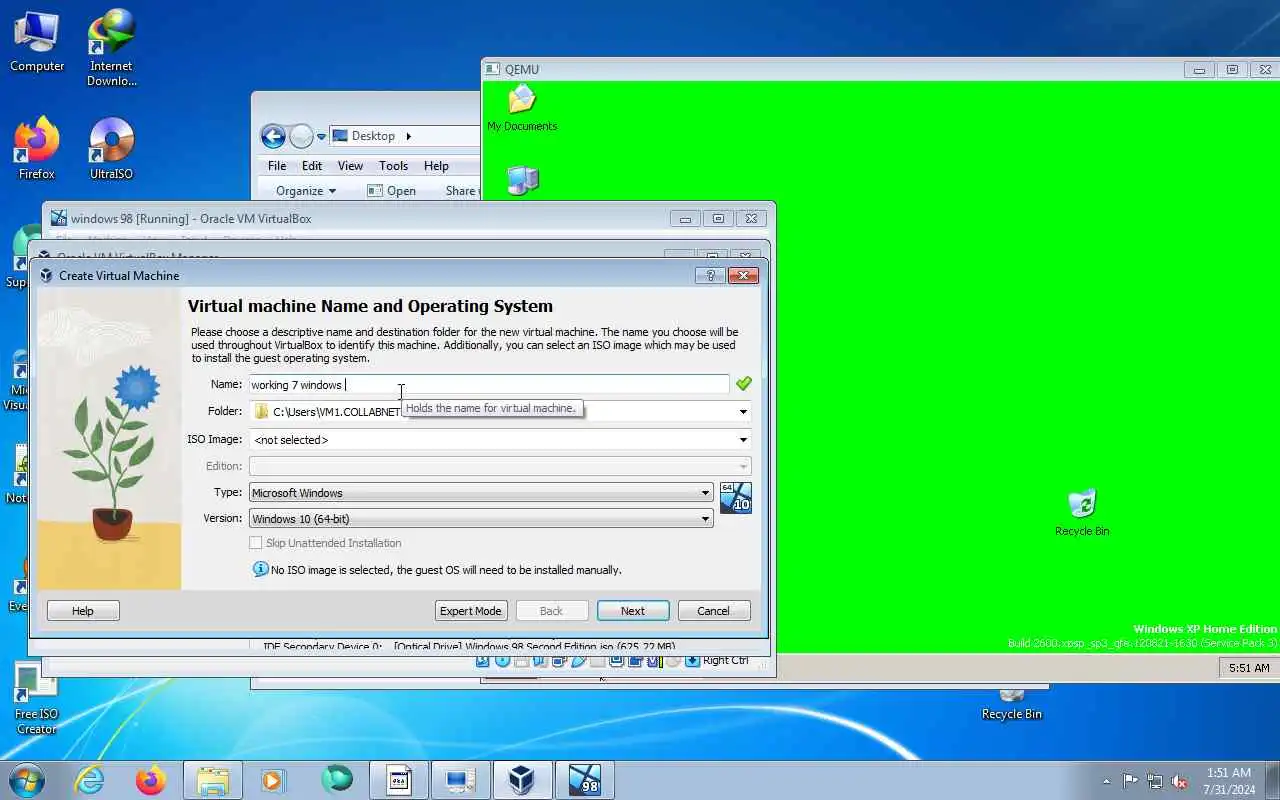
Task: Switch to VirtualBox Manager on the taskbar
Action: [x=522, y=780]
